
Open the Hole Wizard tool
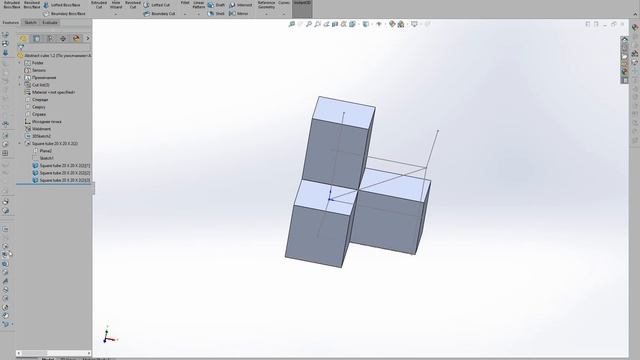click(116, 4)
